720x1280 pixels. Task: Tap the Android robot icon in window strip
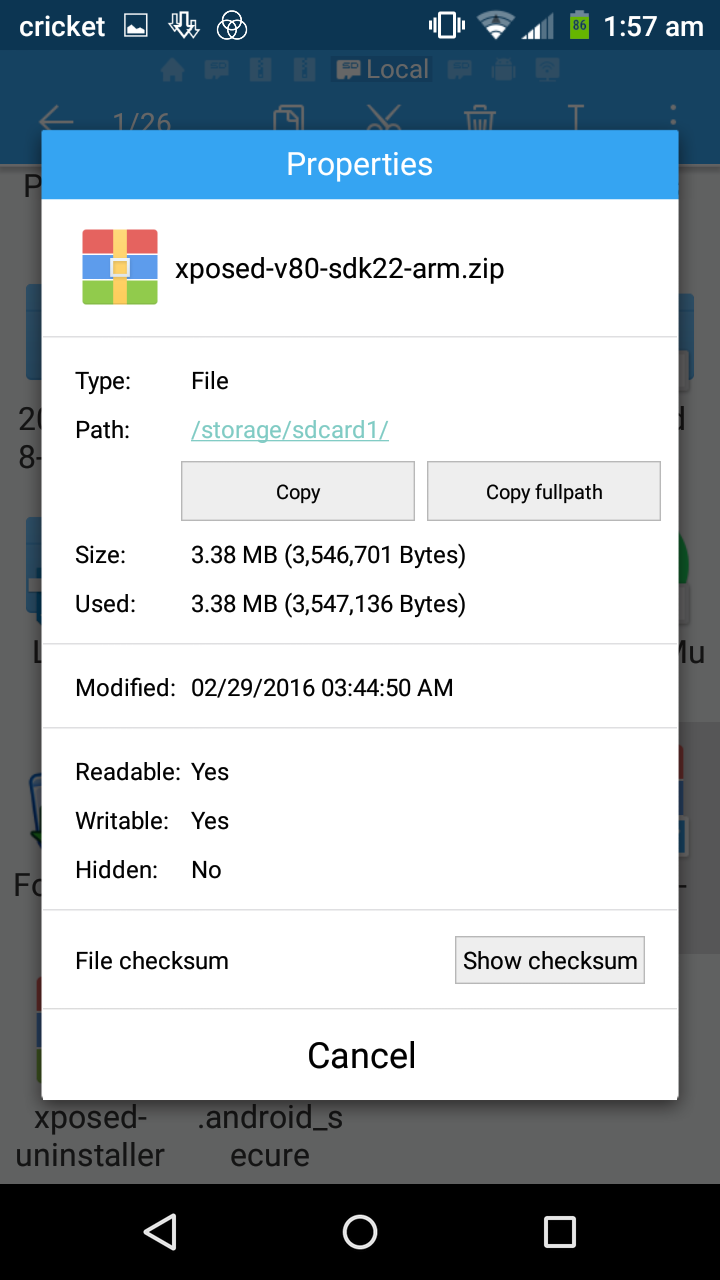(x=504, y=70)
